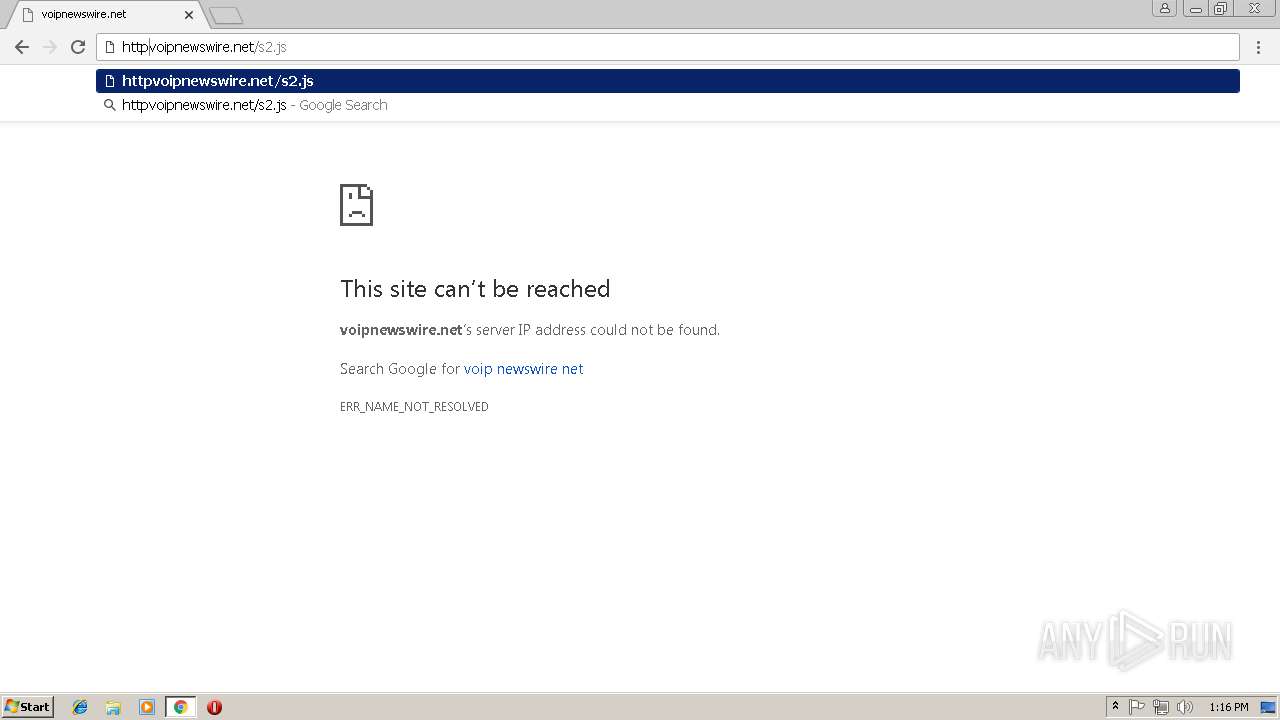The width and height of the screenshot is (1280, 720).
Task: Close the voipnewswire.net tab
Action: (x=188, y=15)
